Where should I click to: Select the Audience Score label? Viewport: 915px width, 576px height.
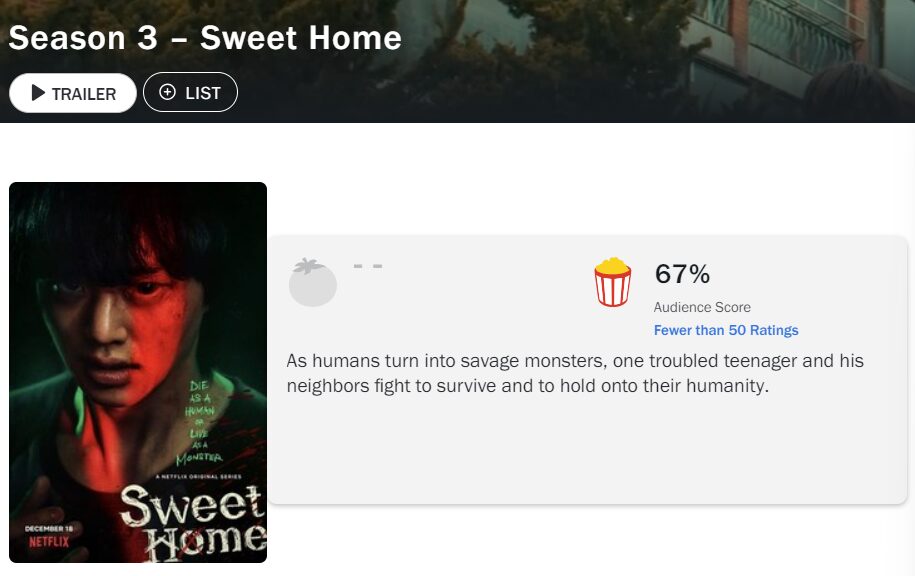click(702, 307)
